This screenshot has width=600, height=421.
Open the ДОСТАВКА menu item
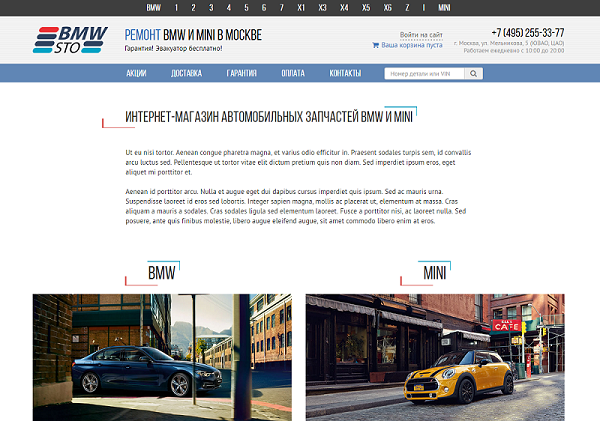pos(186,73)
